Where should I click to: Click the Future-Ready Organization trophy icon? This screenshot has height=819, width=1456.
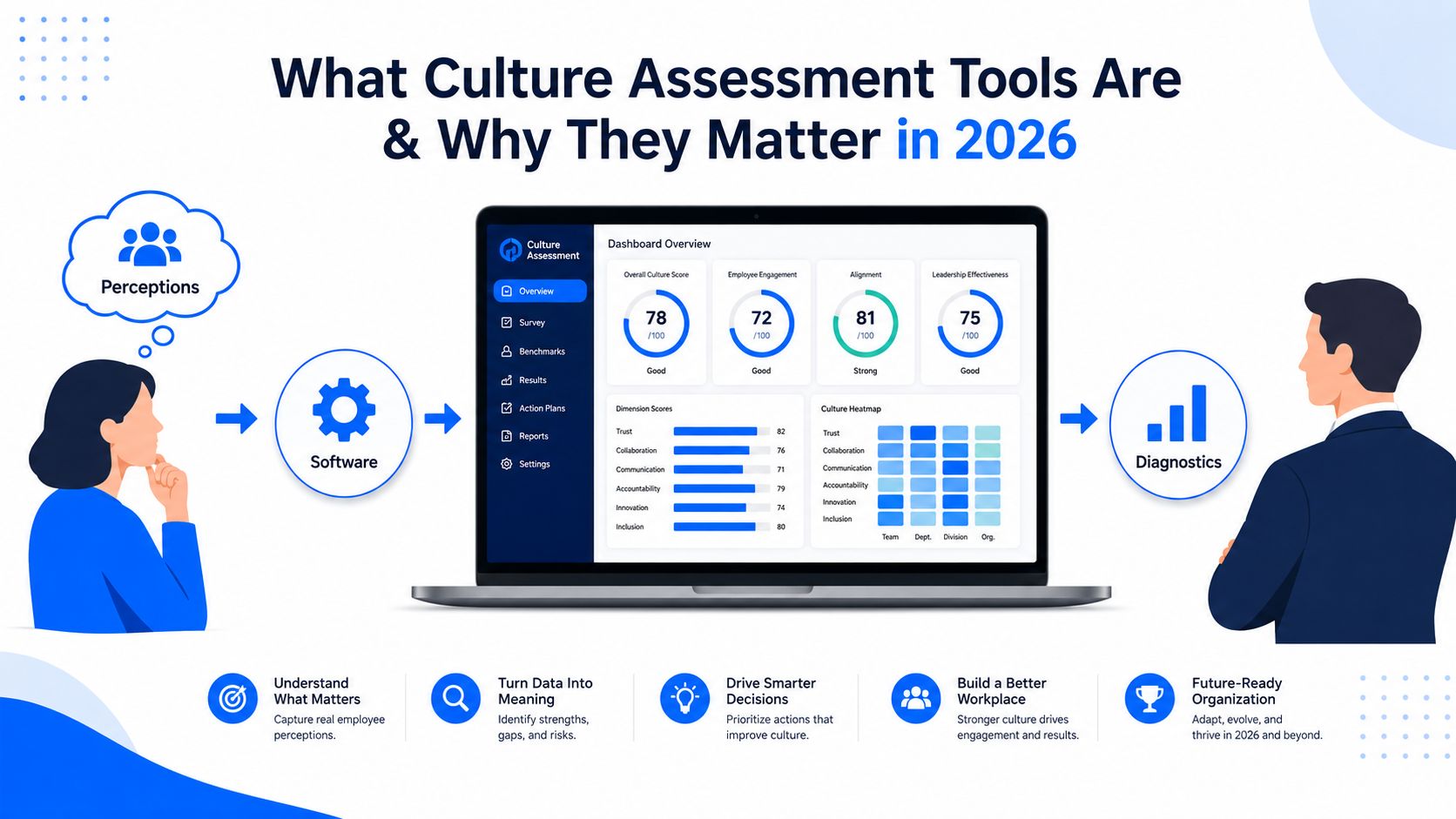1149,698
